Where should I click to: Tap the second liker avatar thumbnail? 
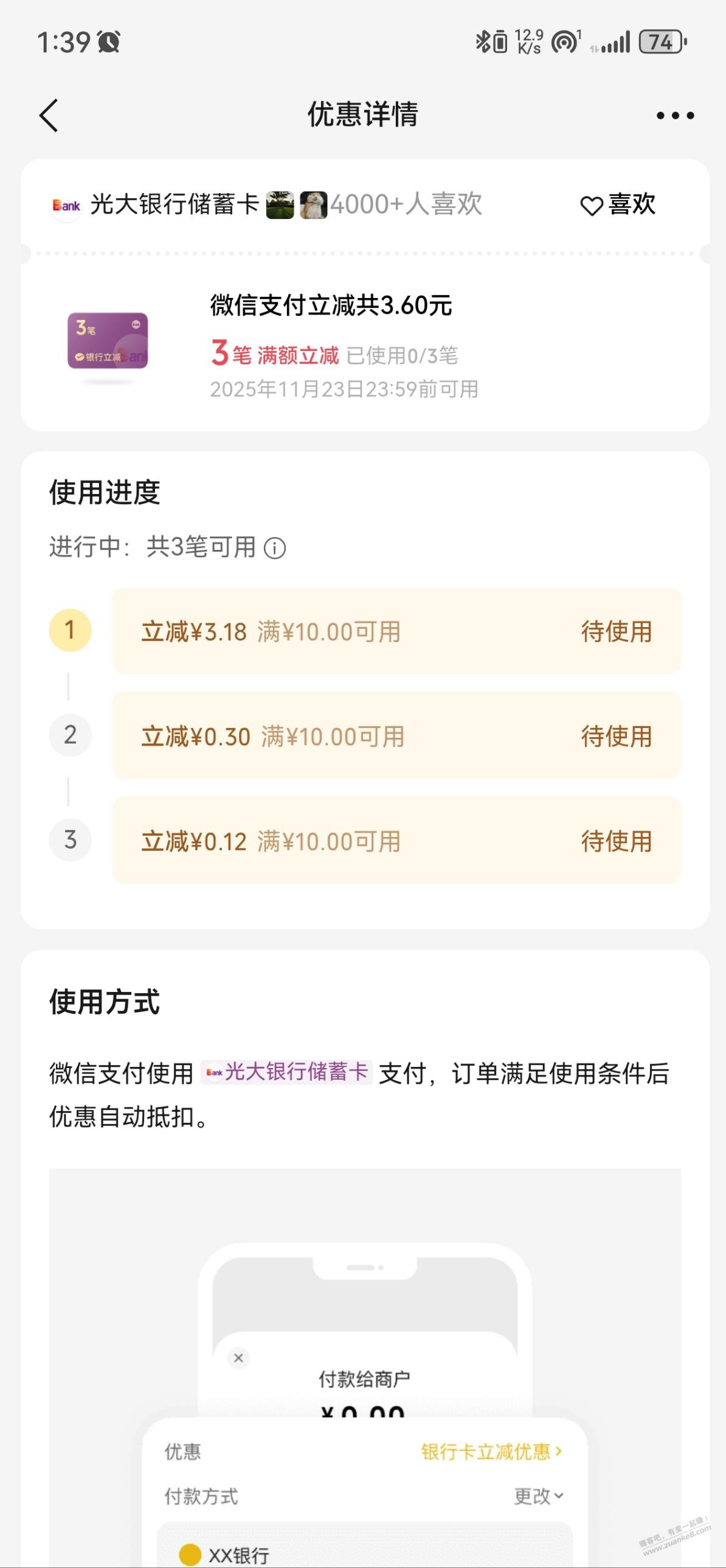point(313,205)
